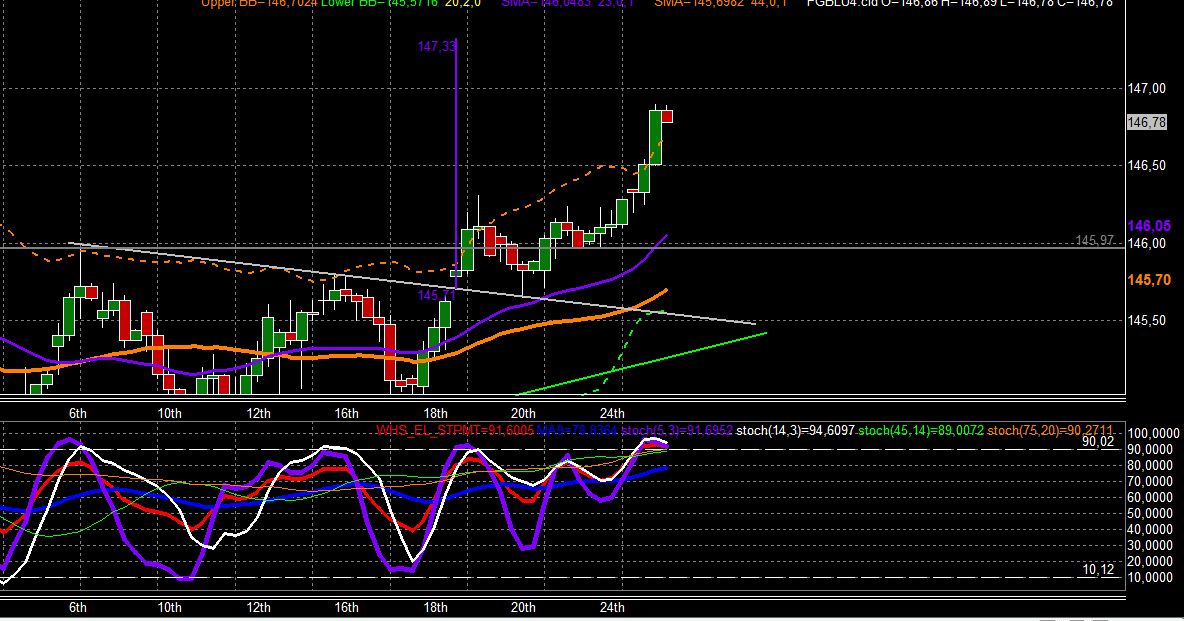Screen dimensions: 1184x621
Task: Select the purple 147,33 spike label
Action: point(436,47)
